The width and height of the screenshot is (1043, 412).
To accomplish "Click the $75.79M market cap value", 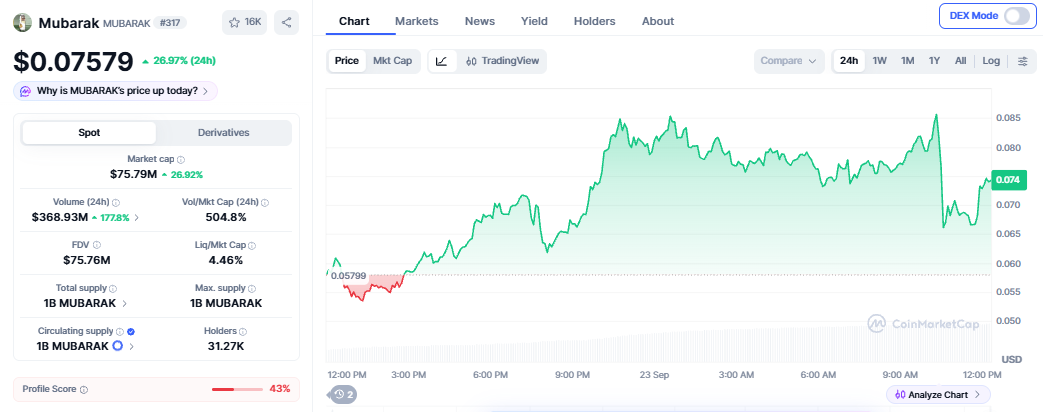I will 133,174.
